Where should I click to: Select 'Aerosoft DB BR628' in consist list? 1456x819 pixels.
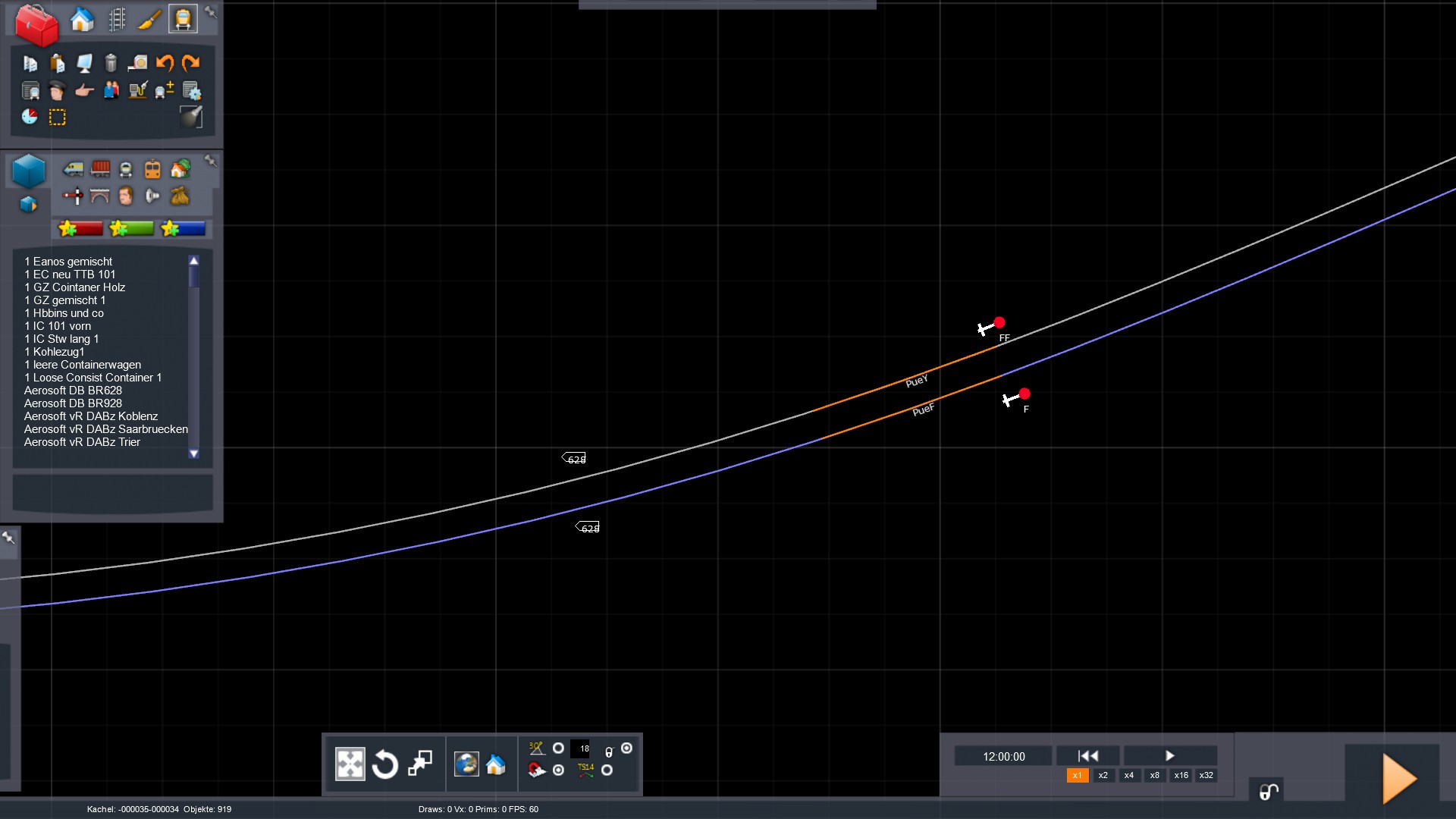pyautogui.click(x=73, y=391)
